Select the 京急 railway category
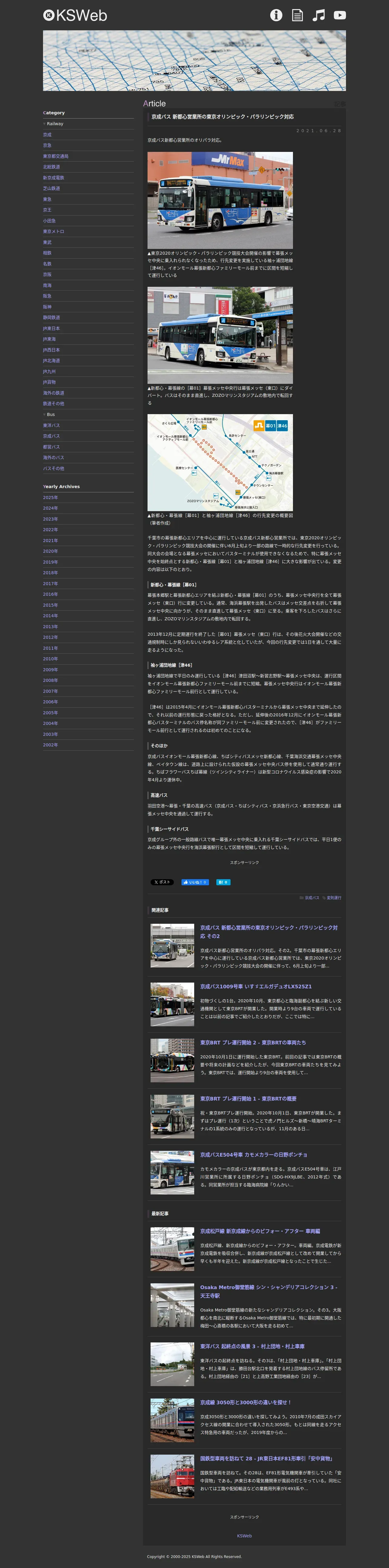The image size is (389, 1568). tap(47, 146)
